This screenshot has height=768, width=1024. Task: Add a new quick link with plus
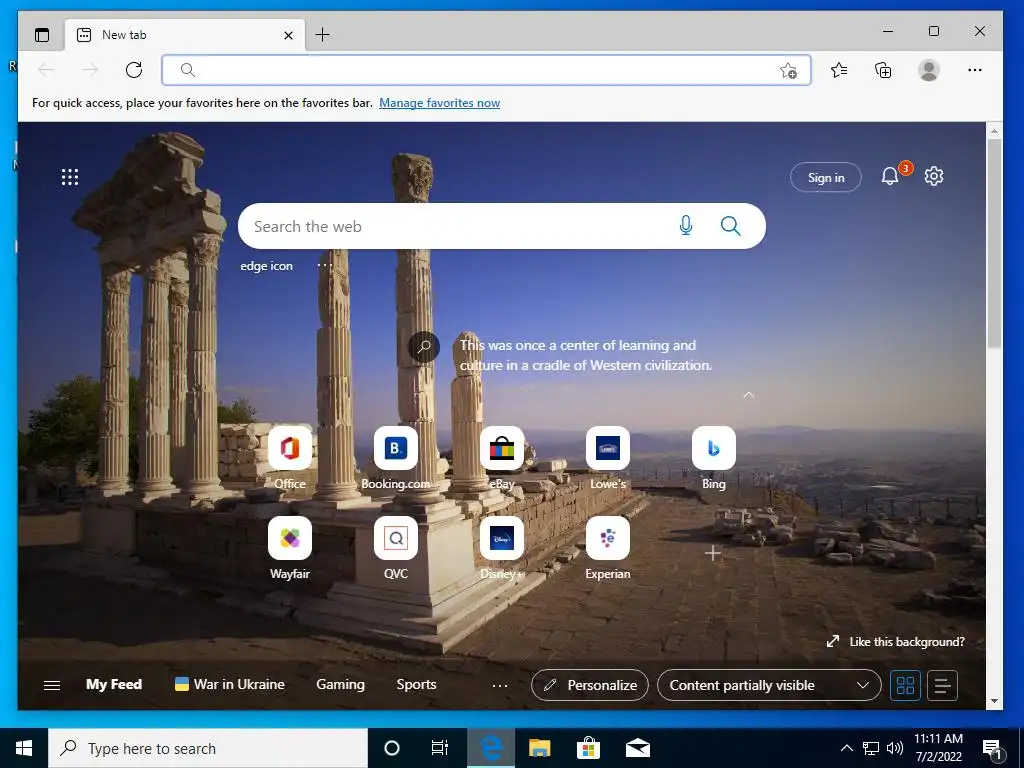713,554
